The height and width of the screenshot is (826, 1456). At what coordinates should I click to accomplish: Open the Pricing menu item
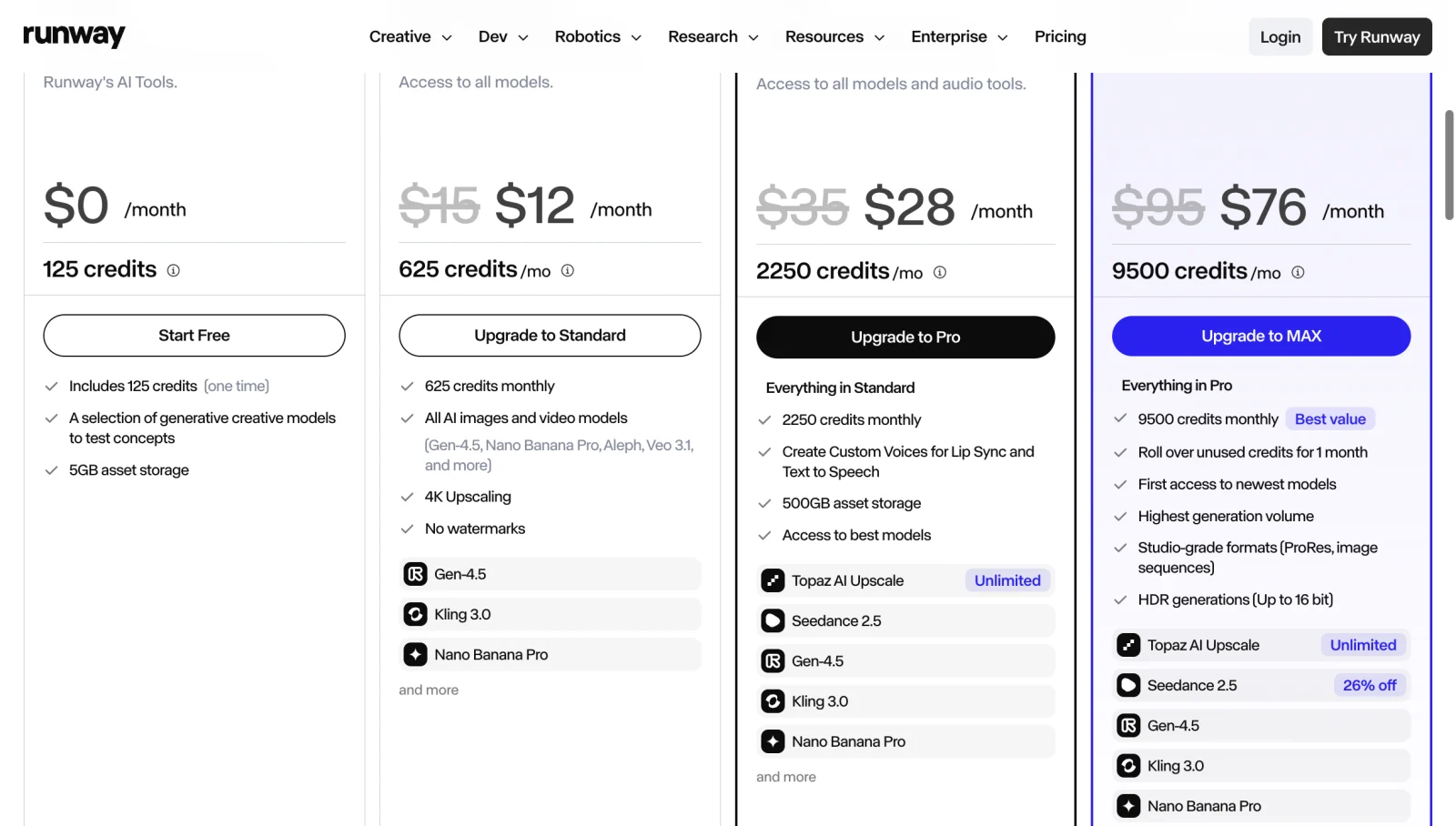[1060, 36]
